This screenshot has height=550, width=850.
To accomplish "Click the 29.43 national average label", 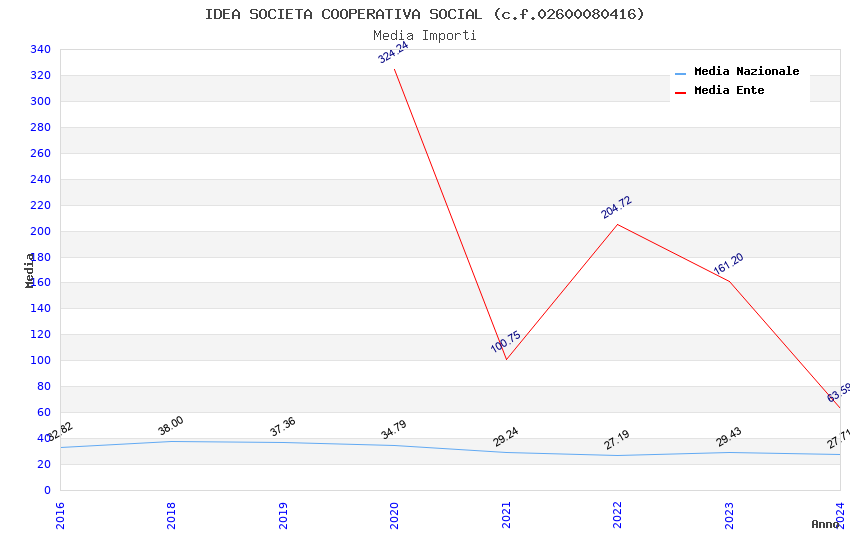I will tap(729, 437).
